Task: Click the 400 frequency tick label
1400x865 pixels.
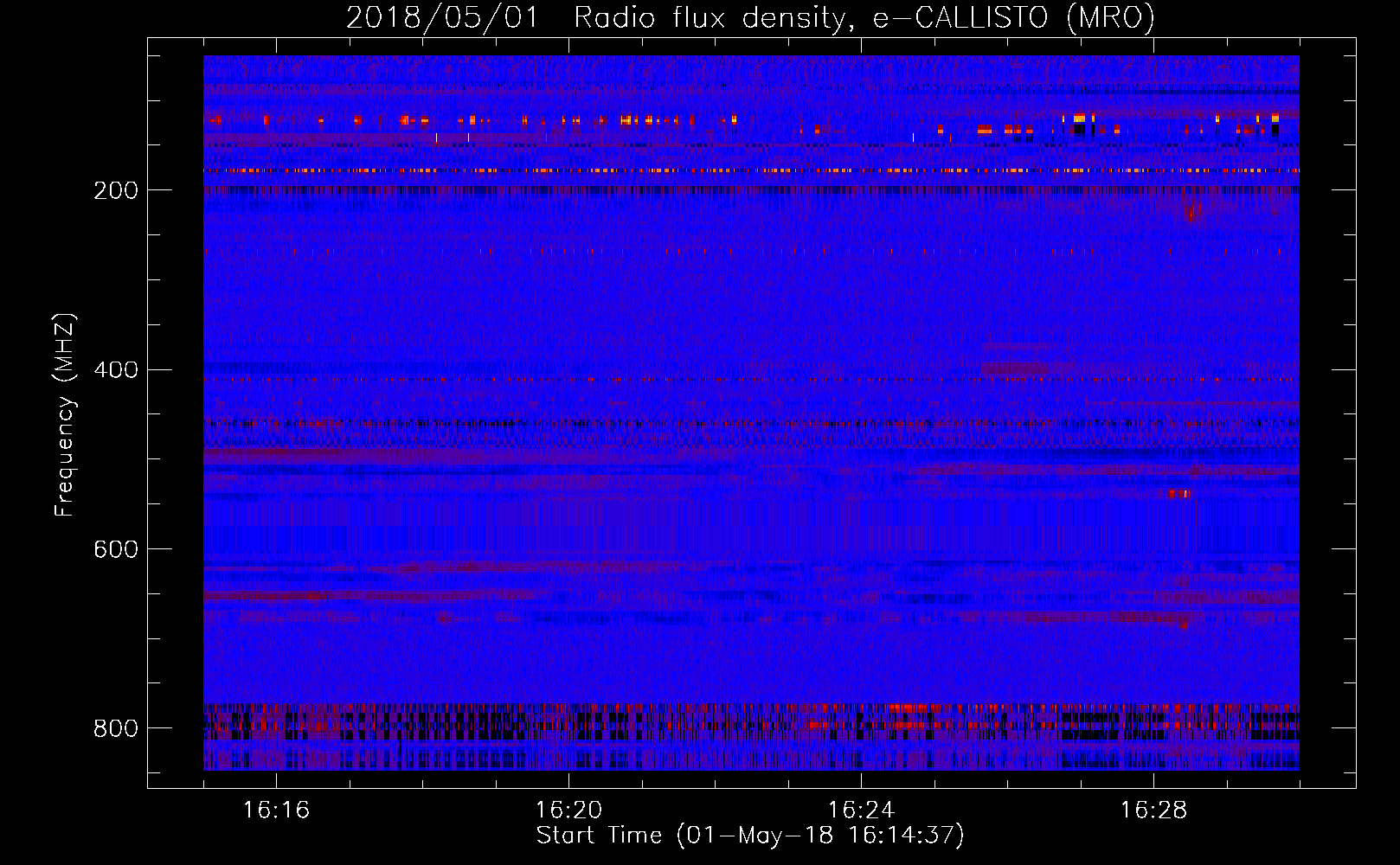Action: [115, 370]
